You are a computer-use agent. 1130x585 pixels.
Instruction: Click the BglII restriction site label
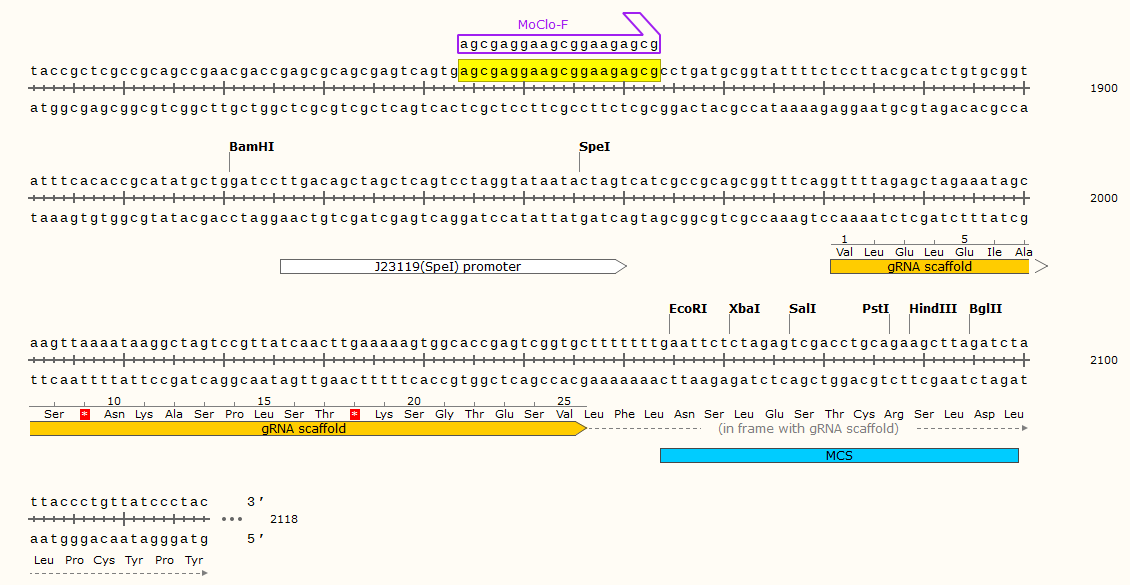pos(985,309)
